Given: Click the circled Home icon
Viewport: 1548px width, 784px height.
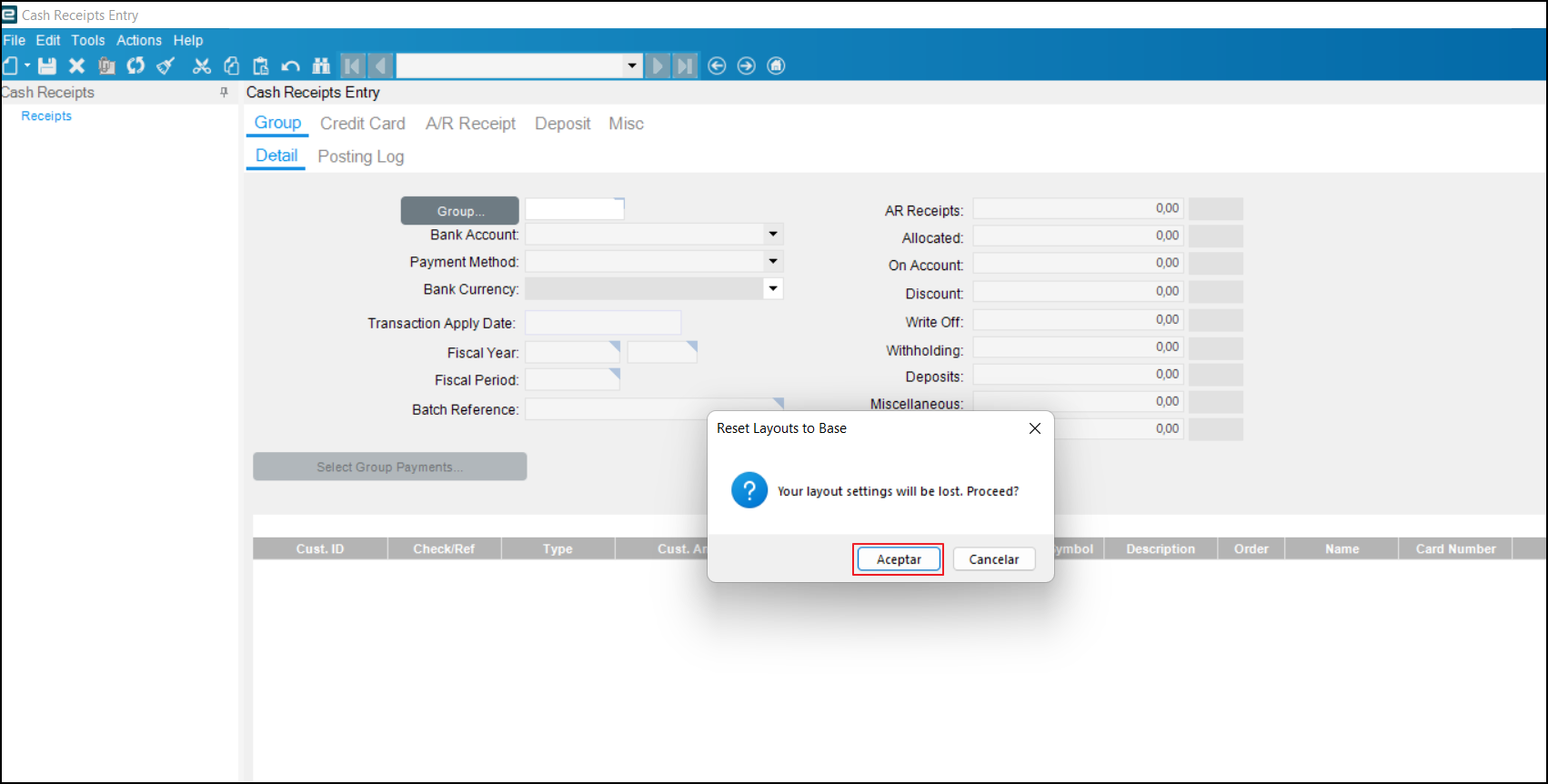Looking at the screenshot, I should (x=776, y=65).
